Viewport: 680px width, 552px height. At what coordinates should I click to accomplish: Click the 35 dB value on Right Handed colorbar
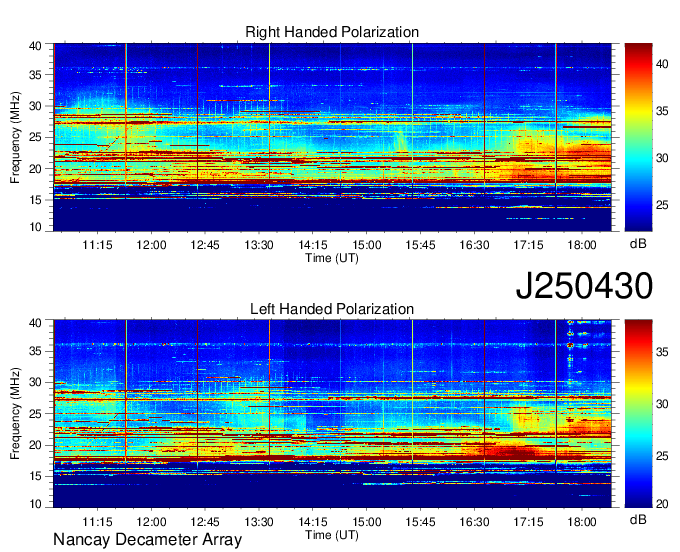[662, 111]
